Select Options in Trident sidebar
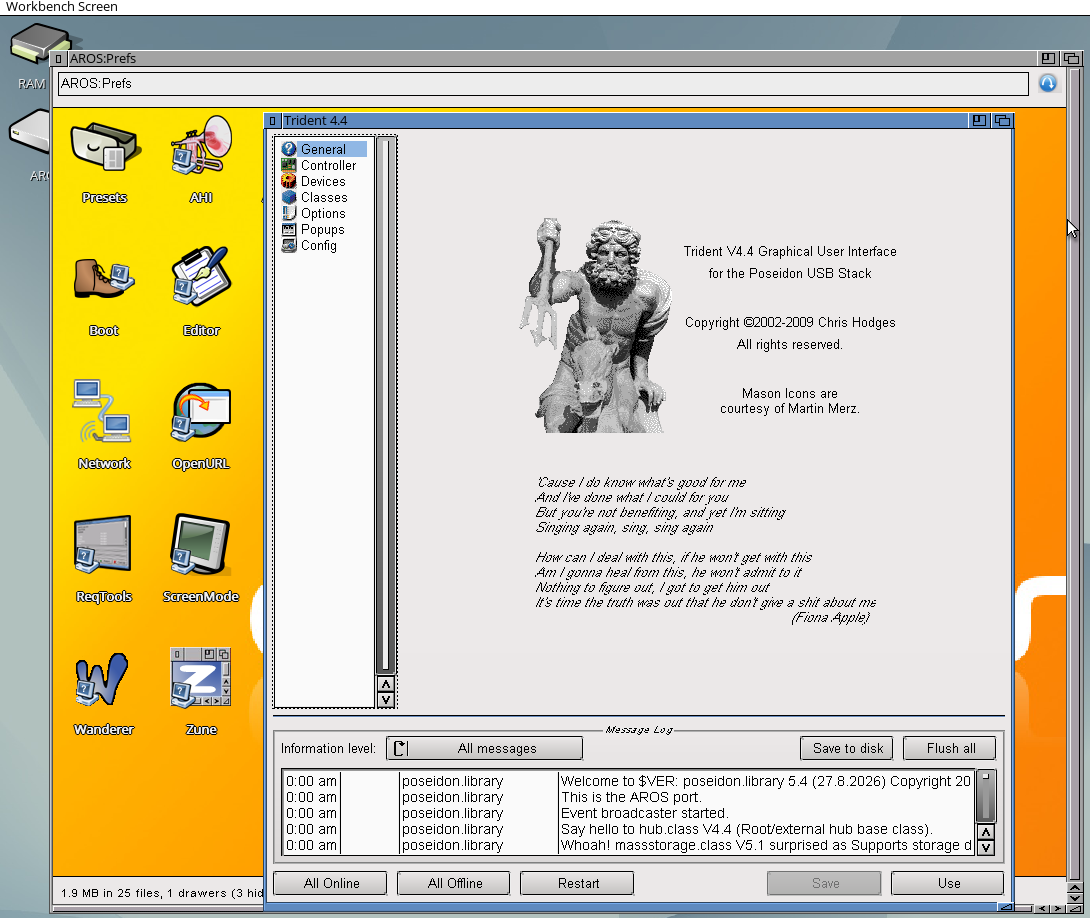 click(x=323, y=213)
